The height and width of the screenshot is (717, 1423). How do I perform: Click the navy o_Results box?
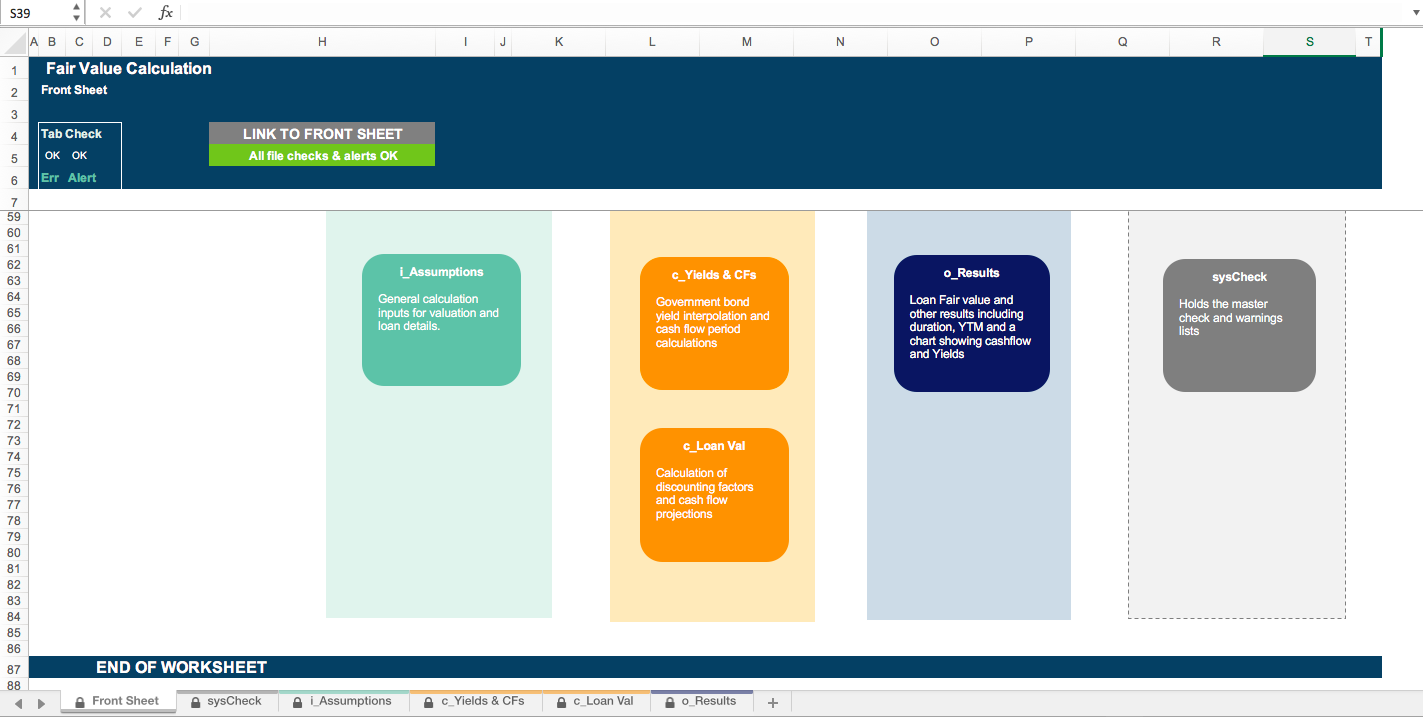tap(971, 323)
